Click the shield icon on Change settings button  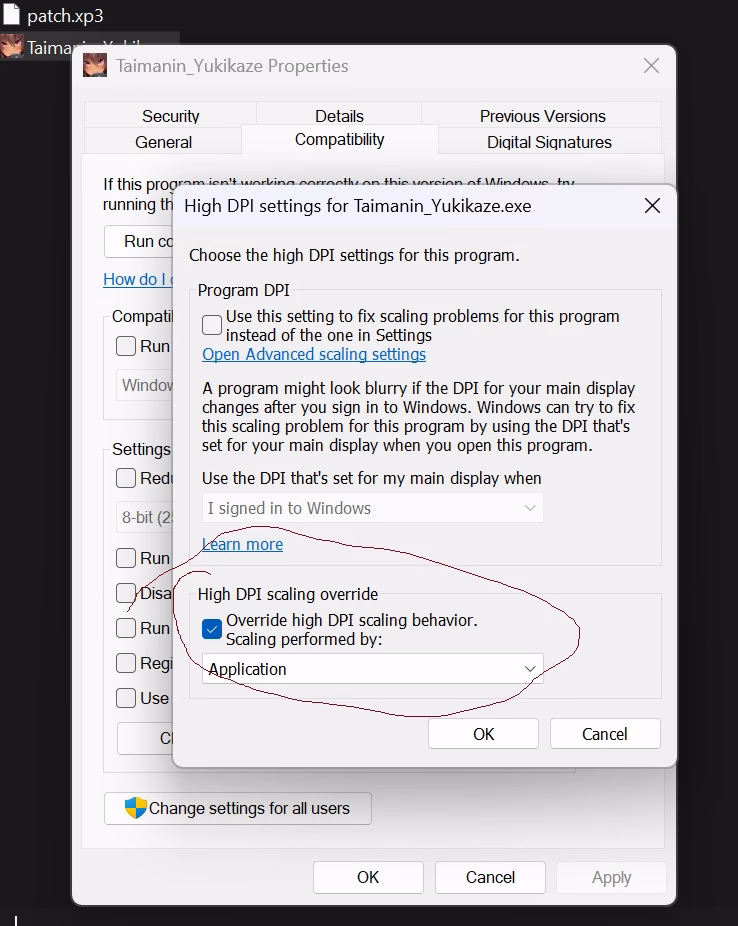[136, 808]
